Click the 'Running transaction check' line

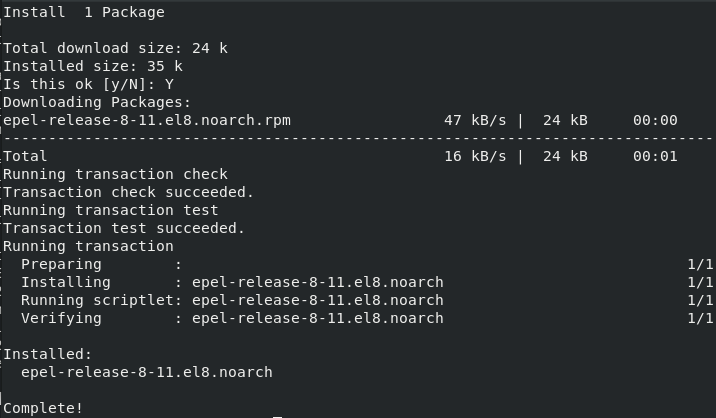(x=116, y=175)
